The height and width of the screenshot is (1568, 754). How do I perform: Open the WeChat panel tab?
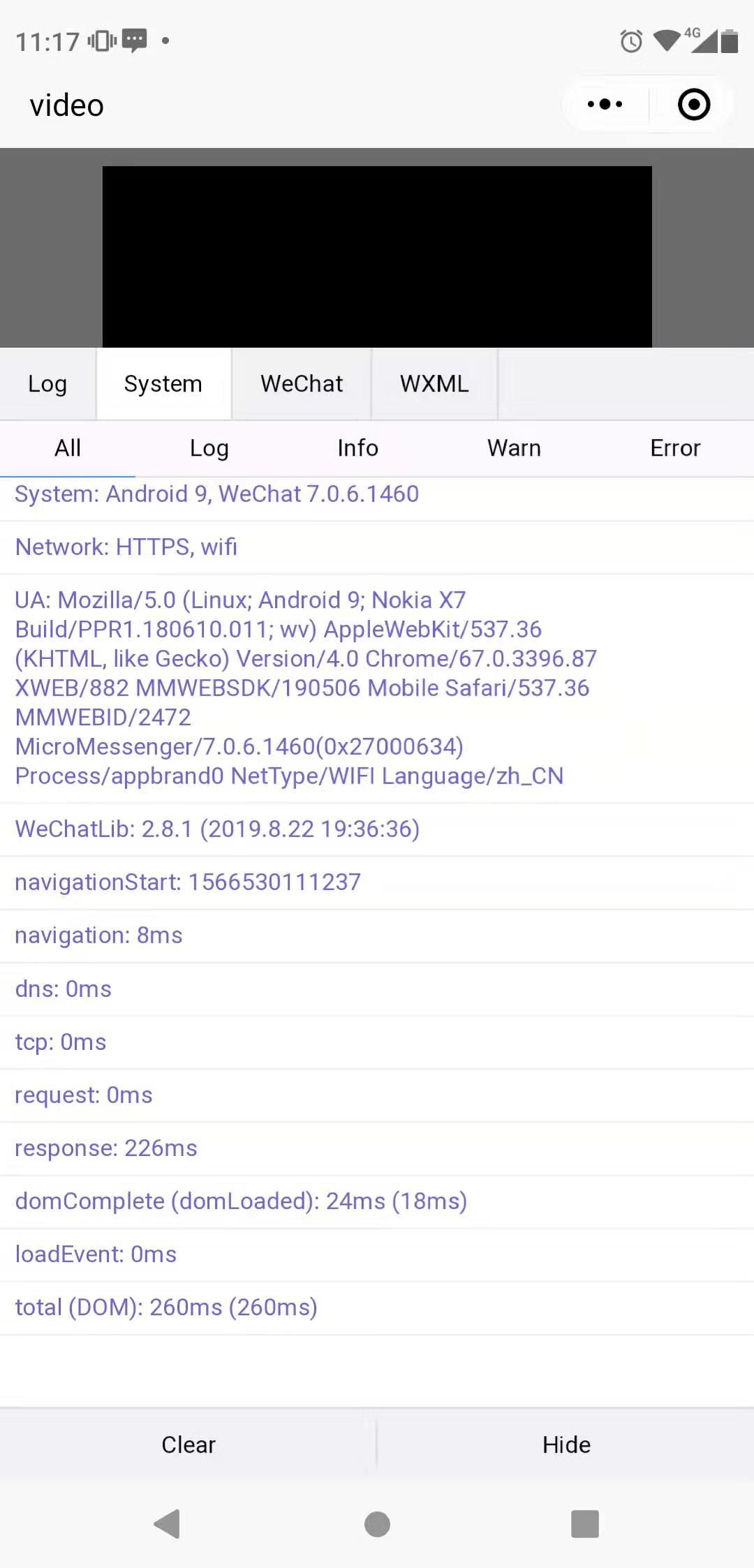302,384
